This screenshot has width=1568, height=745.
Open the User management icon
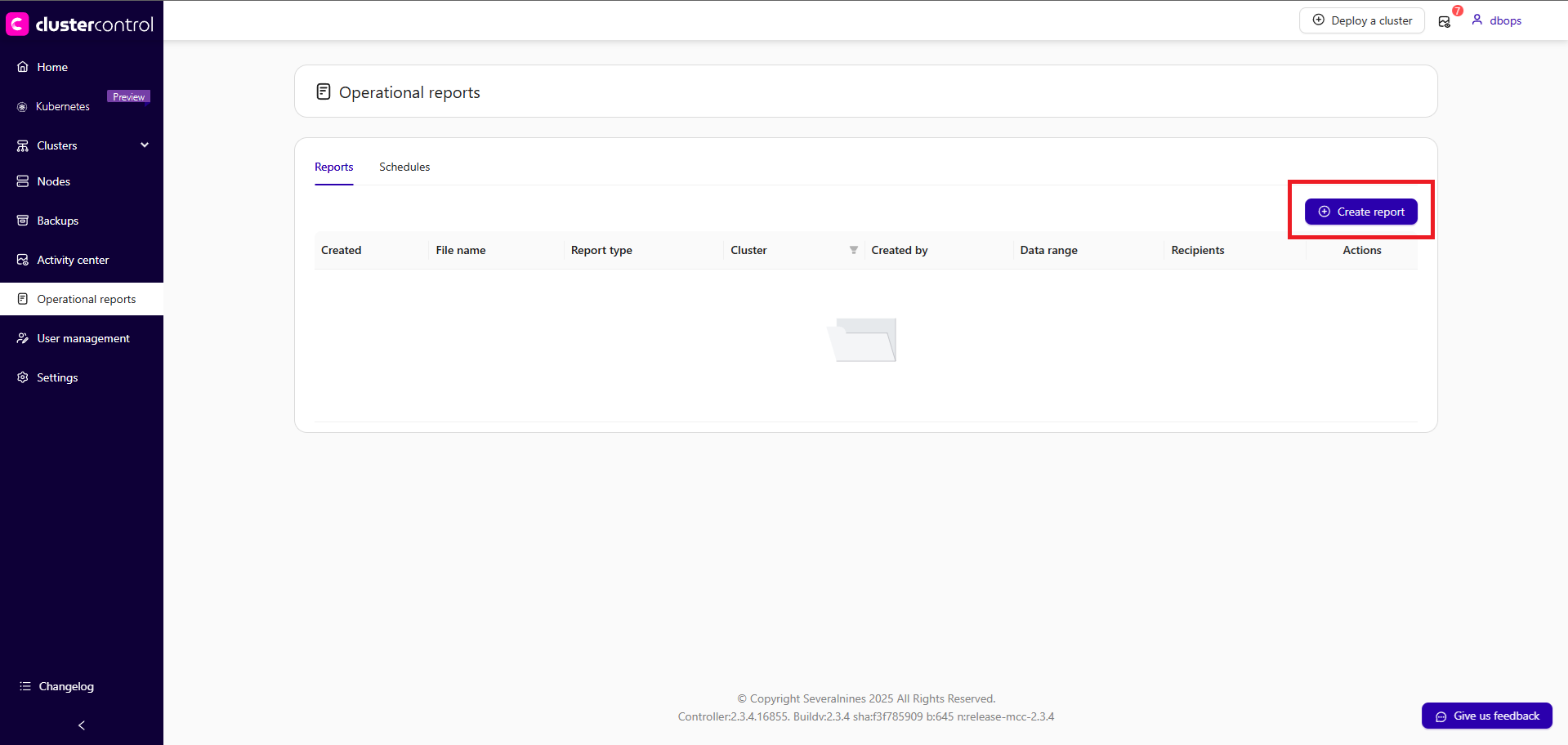tap(22, 338)
